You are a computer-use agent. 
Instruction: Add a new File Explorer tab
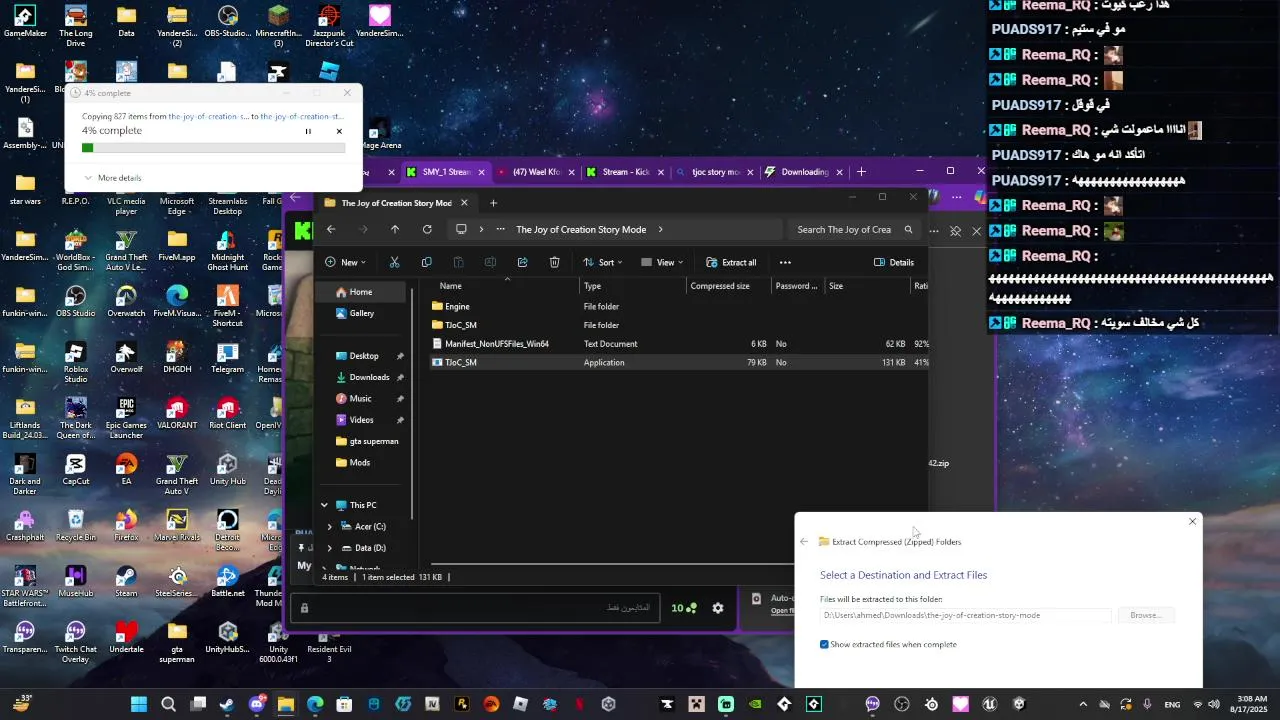[x=493, y=203]
